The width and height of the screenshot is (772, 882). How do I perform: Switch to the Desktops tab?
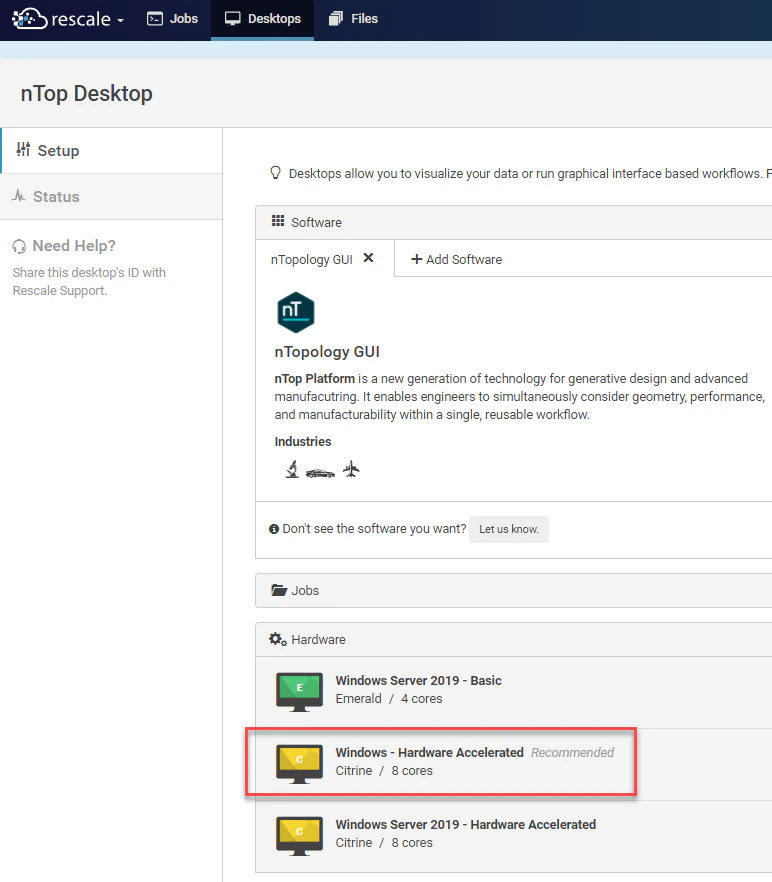[x=263, y=19]
